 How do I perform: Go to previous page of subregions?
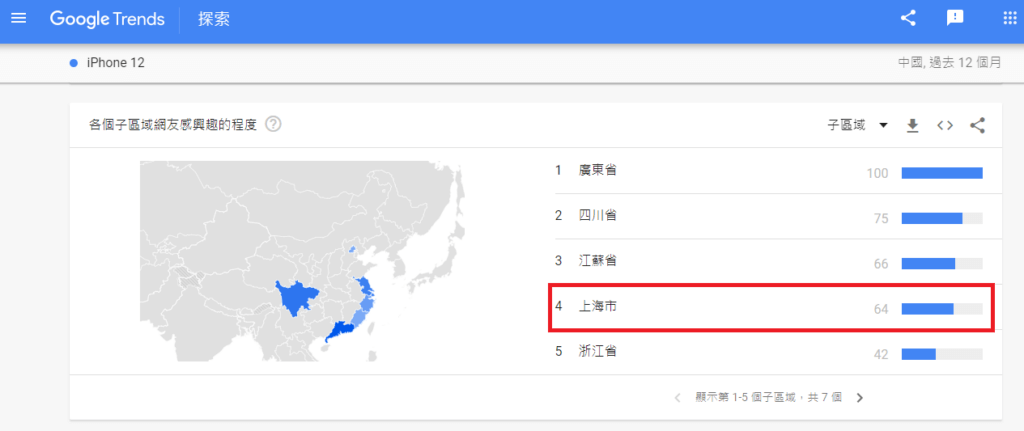[x=677, y=398]
